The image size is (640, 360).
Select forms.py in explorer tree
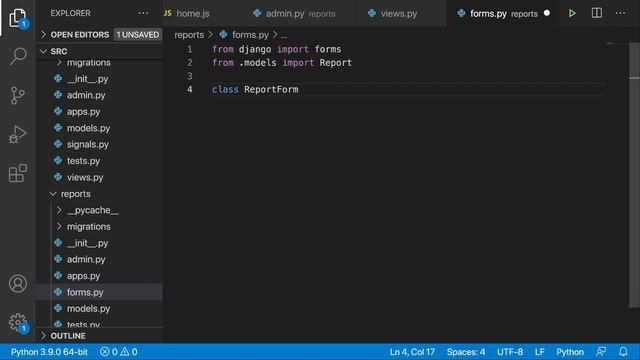click(100, 292)
